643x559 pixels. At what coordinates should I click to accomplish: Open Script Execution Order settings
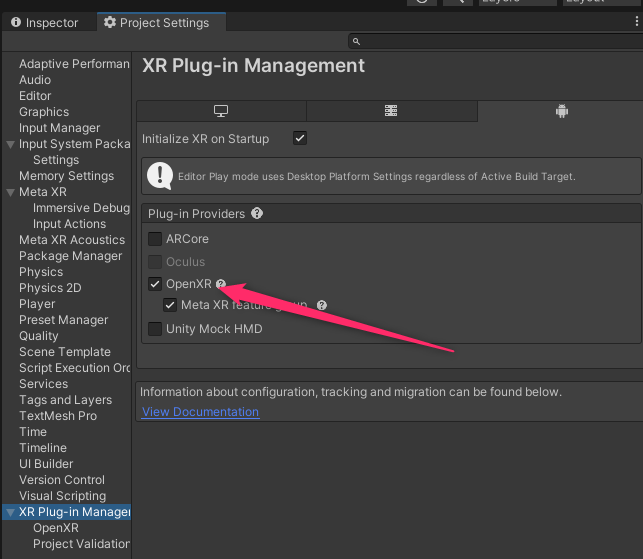coord(74,368)
